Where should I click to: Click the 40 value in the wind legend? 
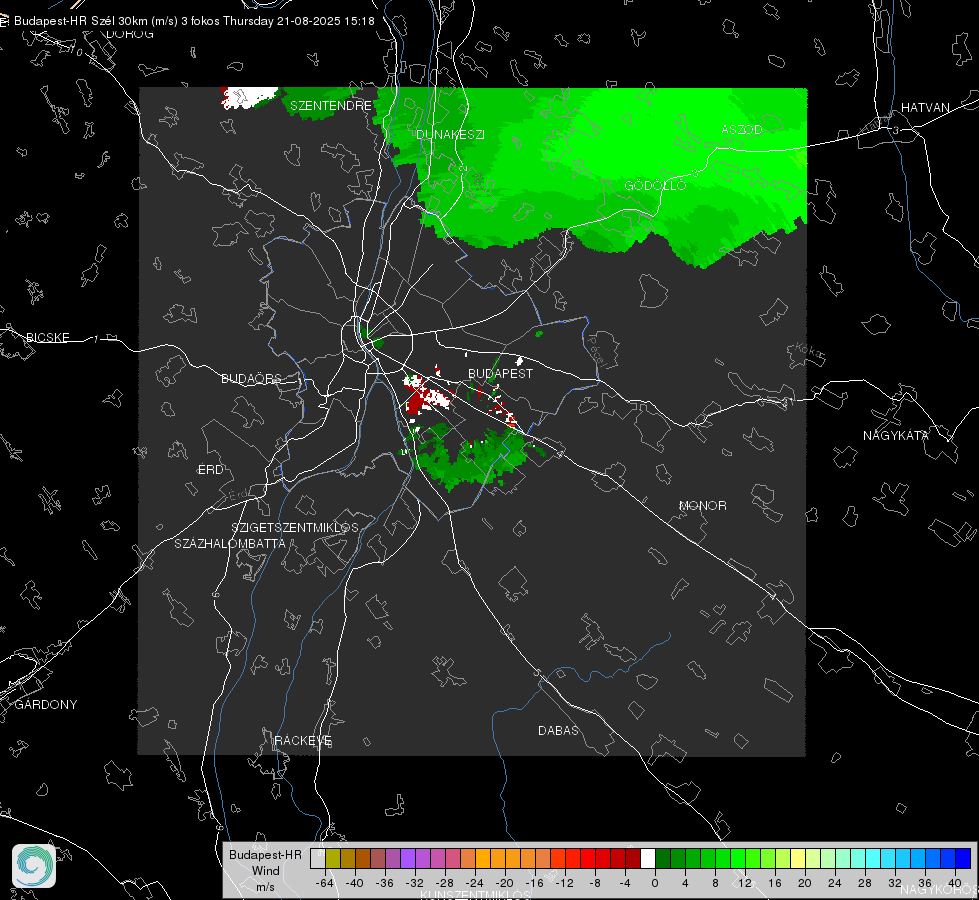[x=955, y=883]
